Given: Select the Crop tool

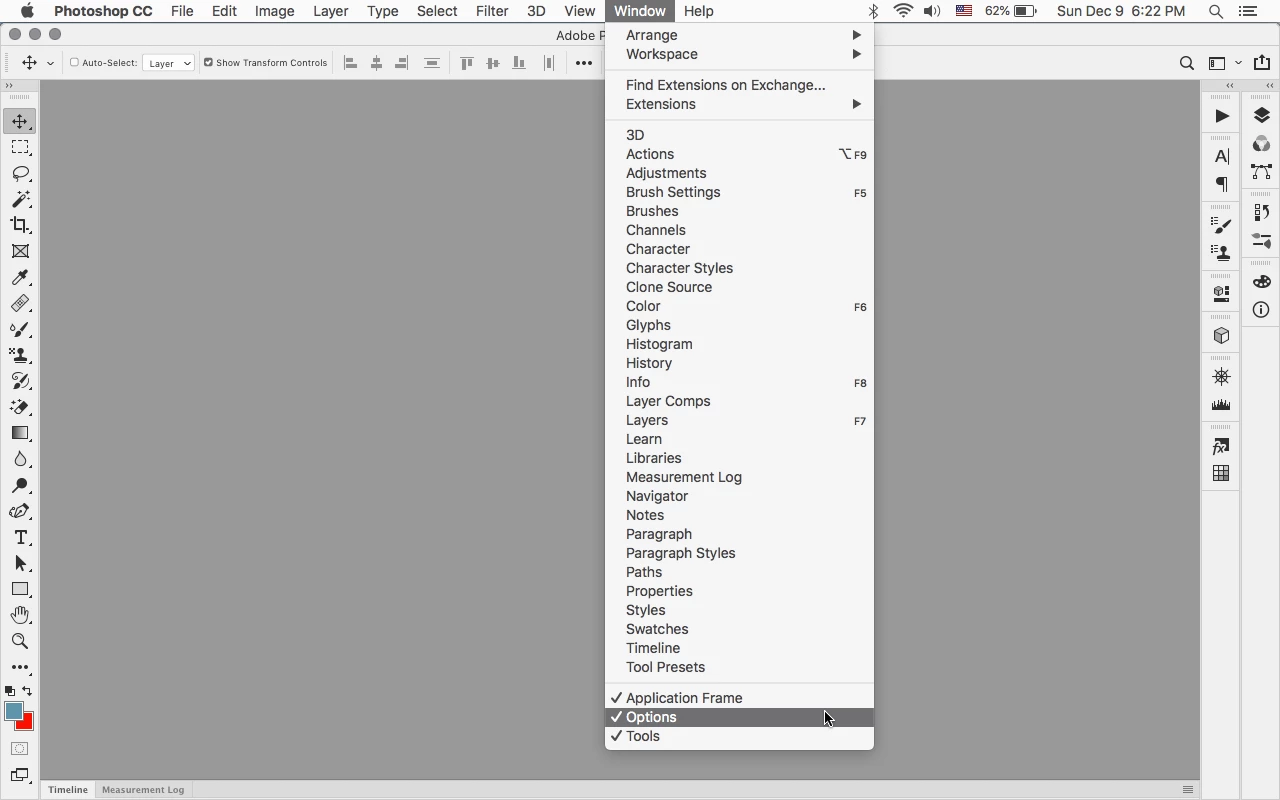Looking at the screenshot, I should 20,225.
